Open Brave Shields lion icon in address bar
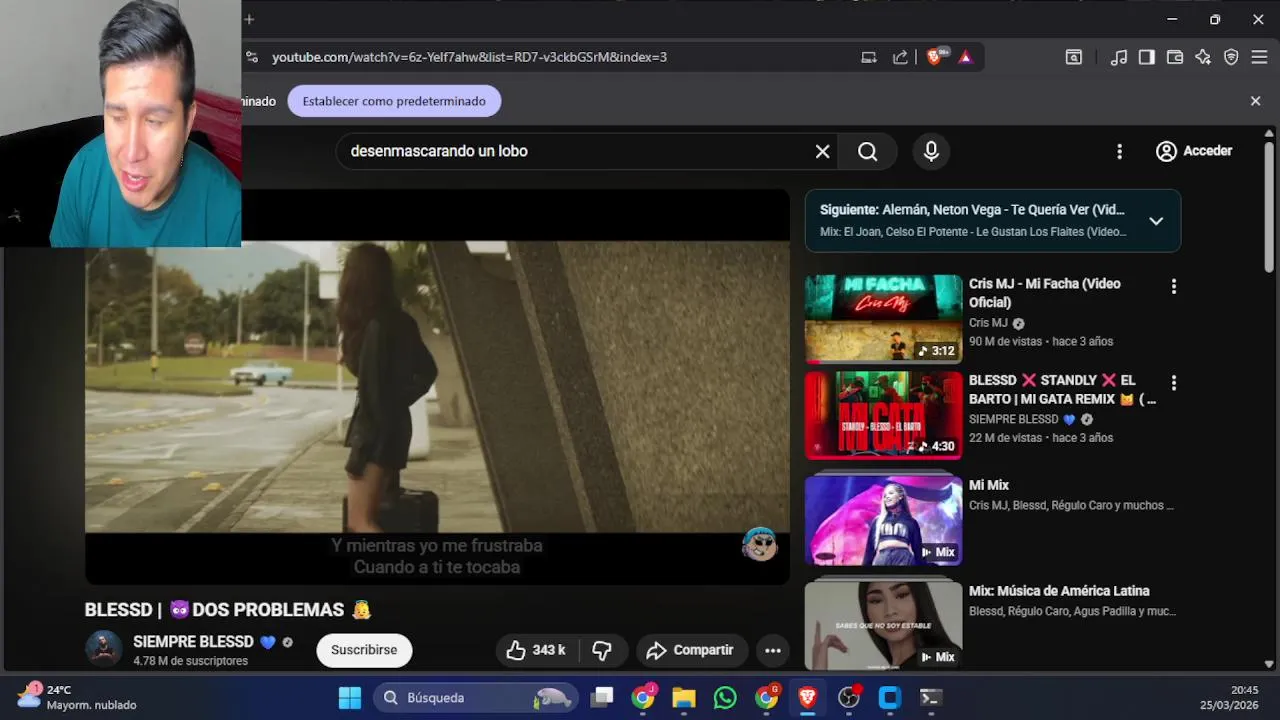1280x720 pixels. pyautogui.click(x=936, y=57)
